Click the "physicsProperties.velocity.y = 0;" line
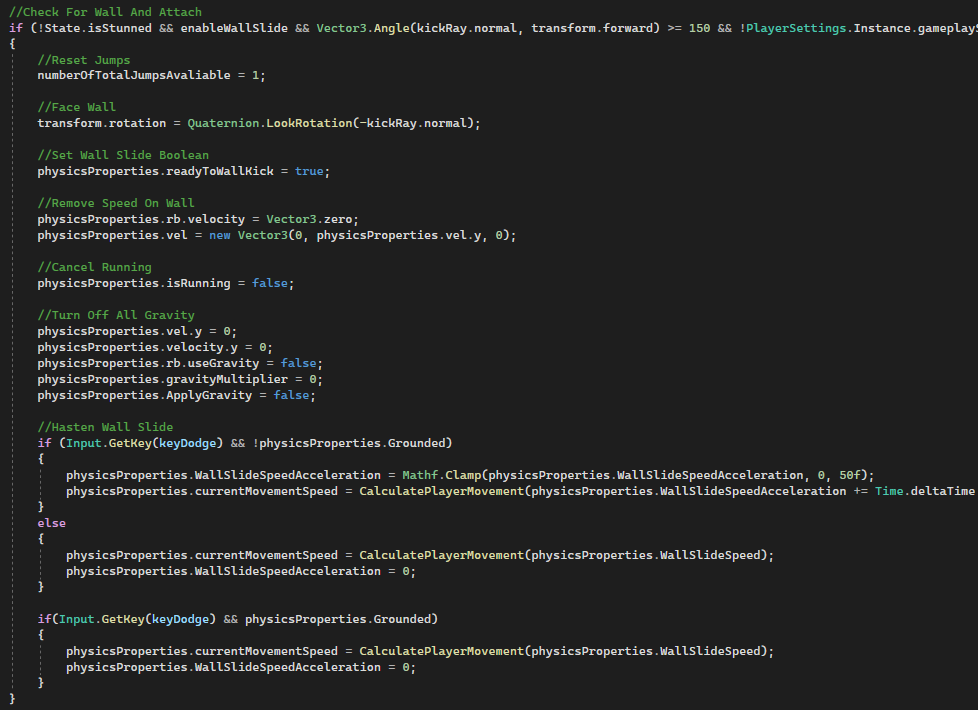 pyautogui.click(x=155, y=347)
